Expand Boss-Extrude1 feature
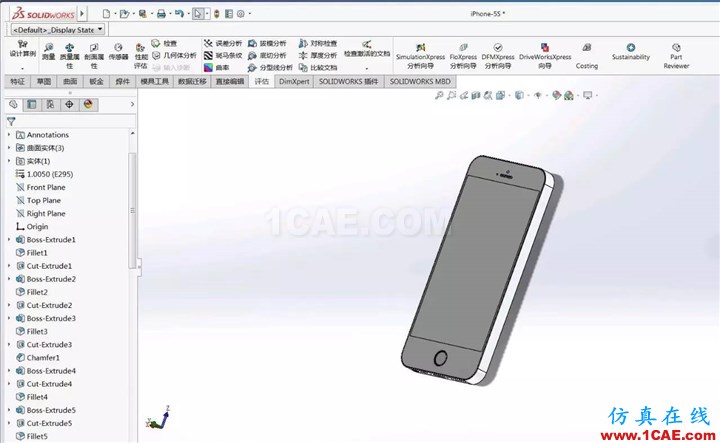720x443 pixels. [9, 240]
